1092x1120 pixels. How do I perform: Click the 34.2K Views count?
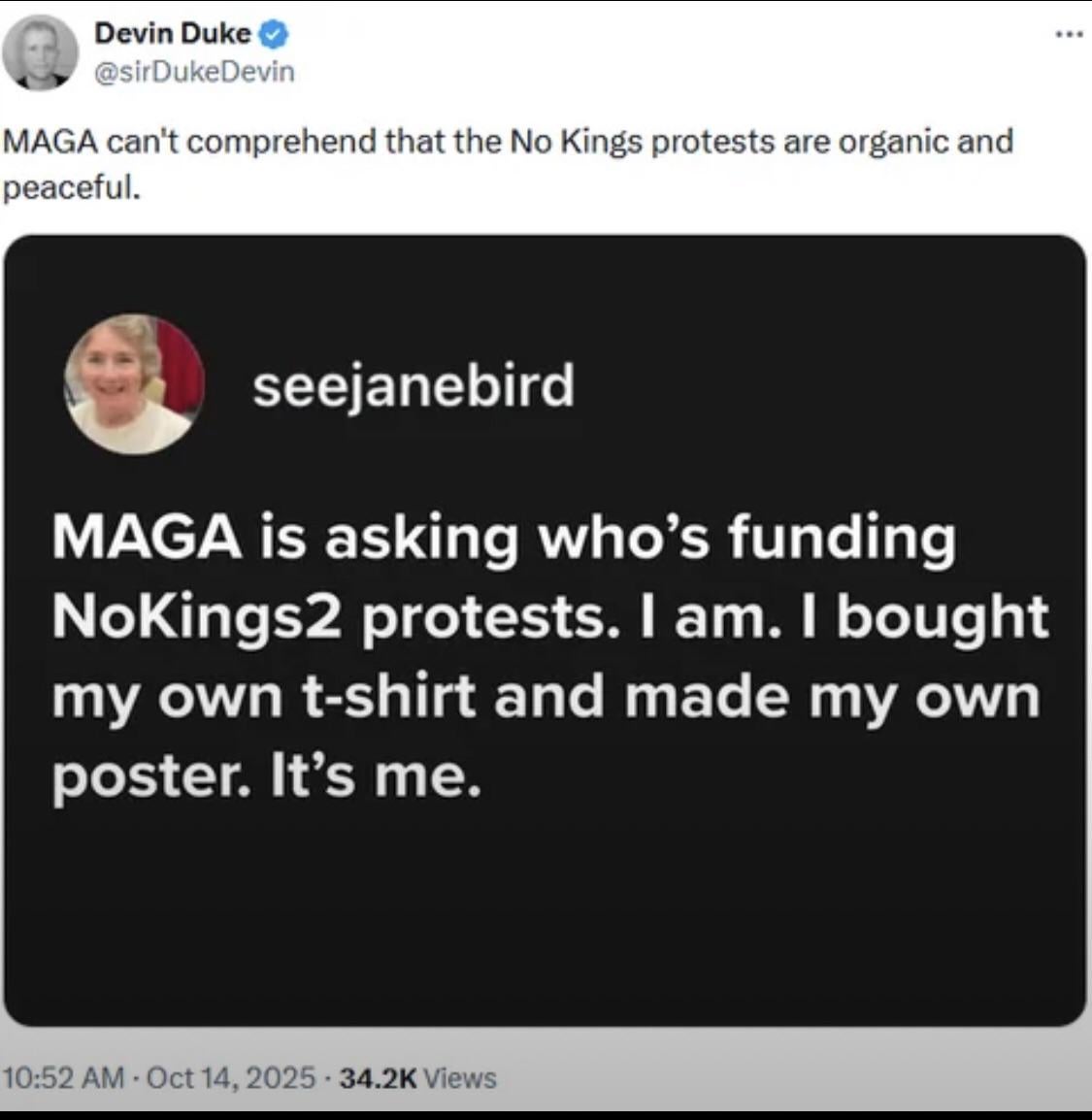pos(418,1077)
